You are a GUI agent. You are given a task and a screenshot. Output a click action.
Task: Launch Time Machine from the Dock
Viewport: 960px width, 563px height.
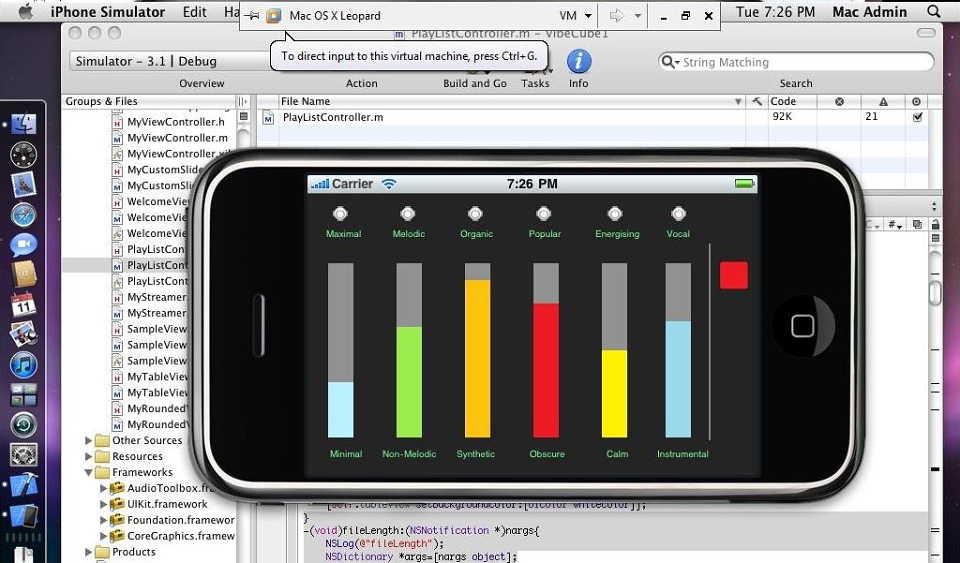click(x=23, y=425)
